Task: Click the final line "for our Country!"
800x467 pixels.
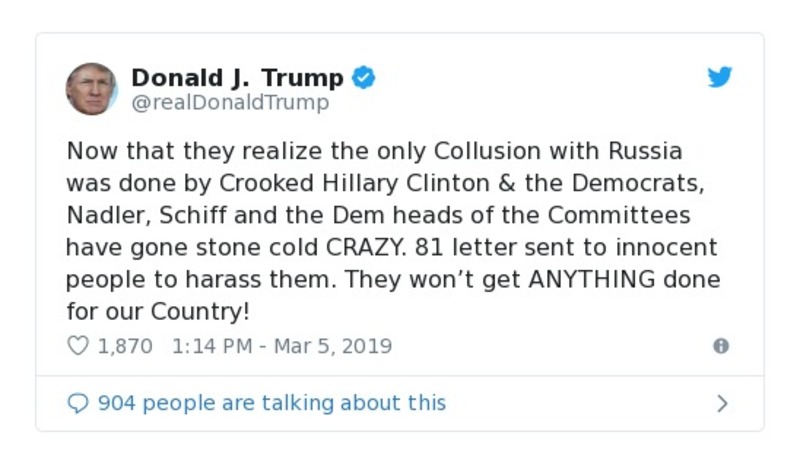Action: (157, 311)
